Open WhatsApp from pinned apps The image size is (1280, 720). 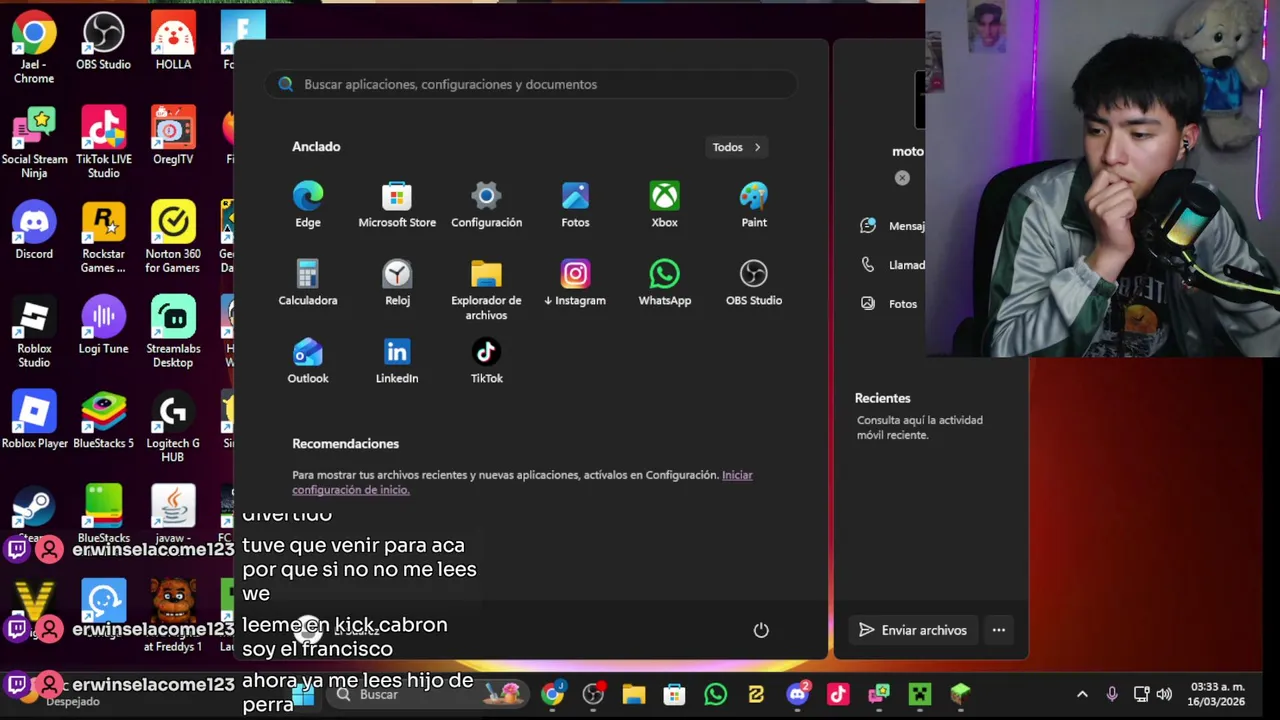[664, 283]
